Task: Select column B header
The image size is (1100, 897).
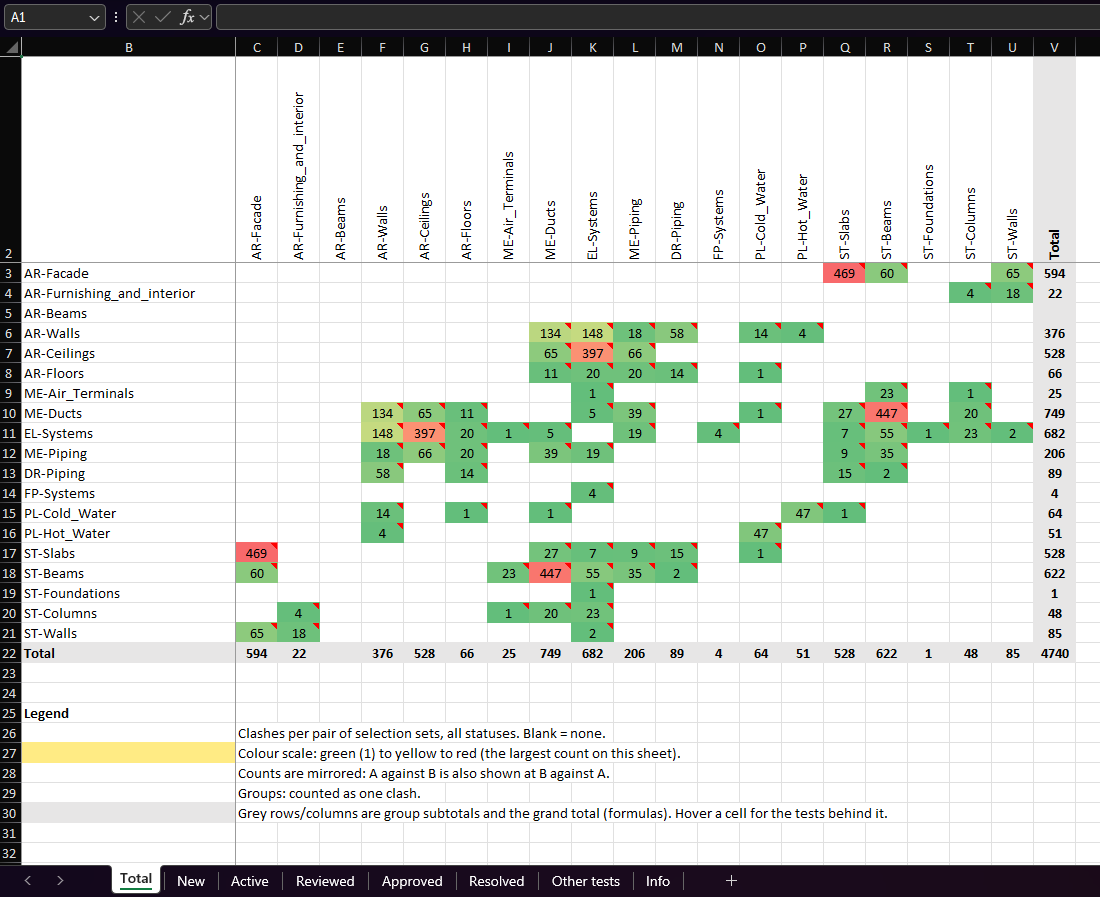Action: tap(128, 48)
